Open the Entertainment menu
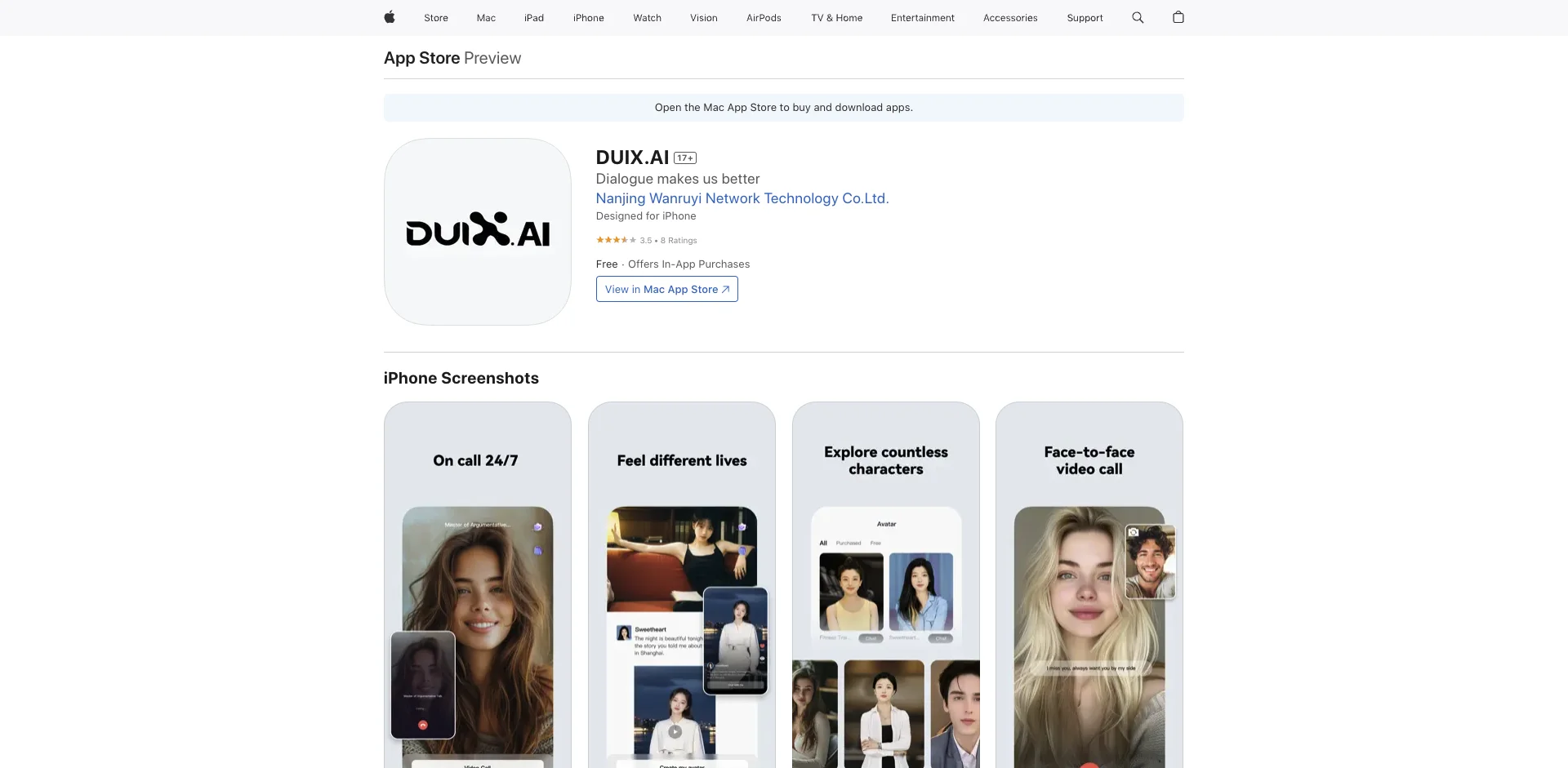1568x768 pixels. tap(923, 18)
